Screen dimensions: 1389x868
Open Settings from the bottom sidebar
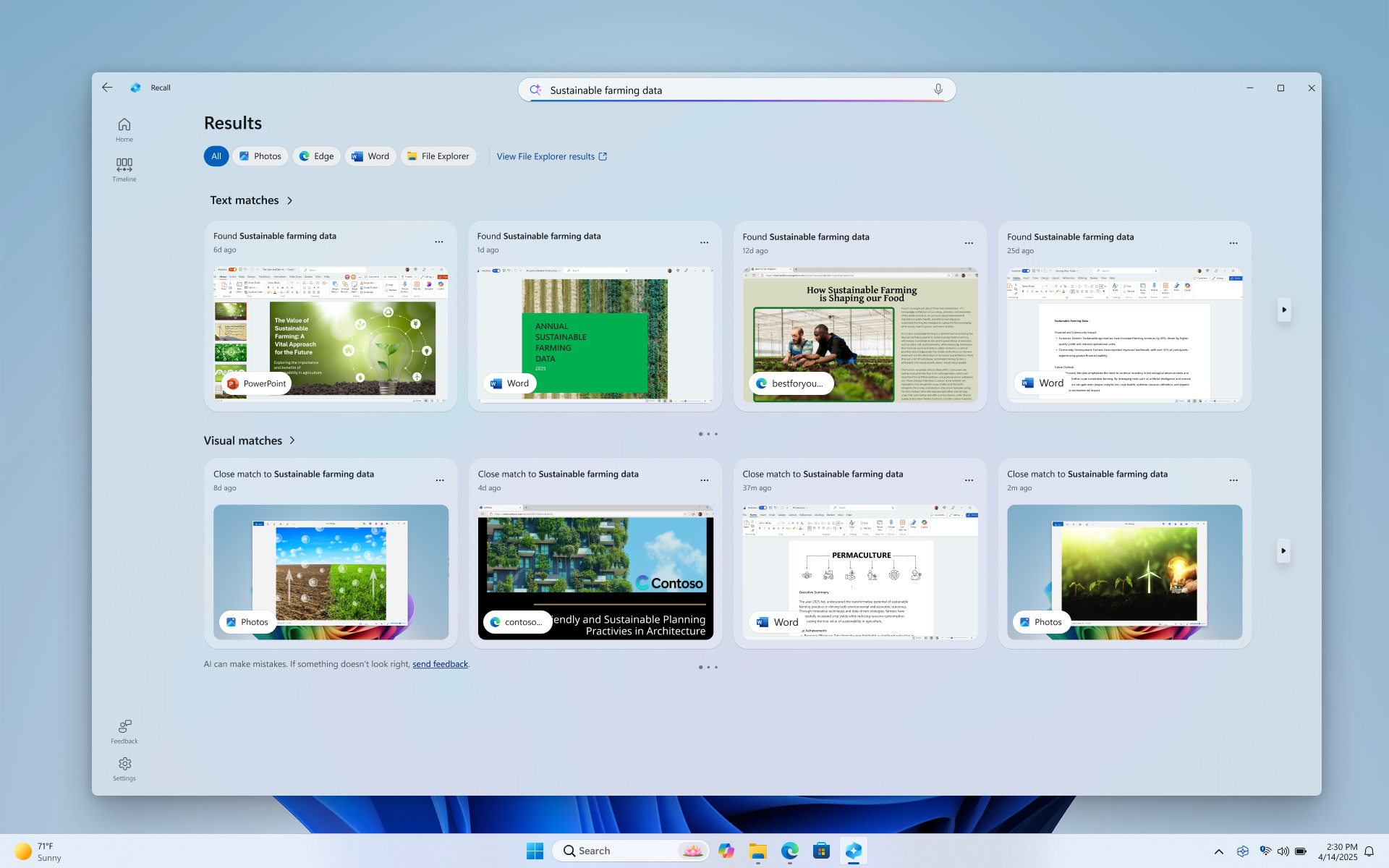coord(124,768)
